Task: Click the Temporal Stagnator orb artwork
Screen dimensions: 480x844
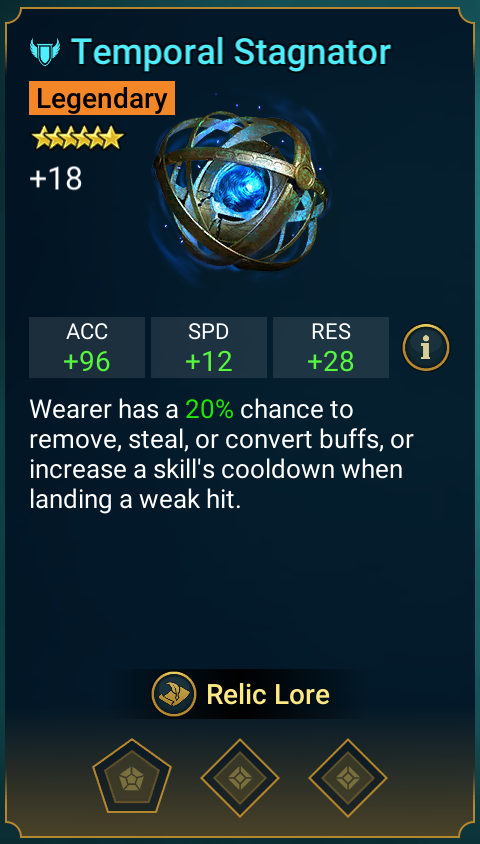Action: point(241,192)
